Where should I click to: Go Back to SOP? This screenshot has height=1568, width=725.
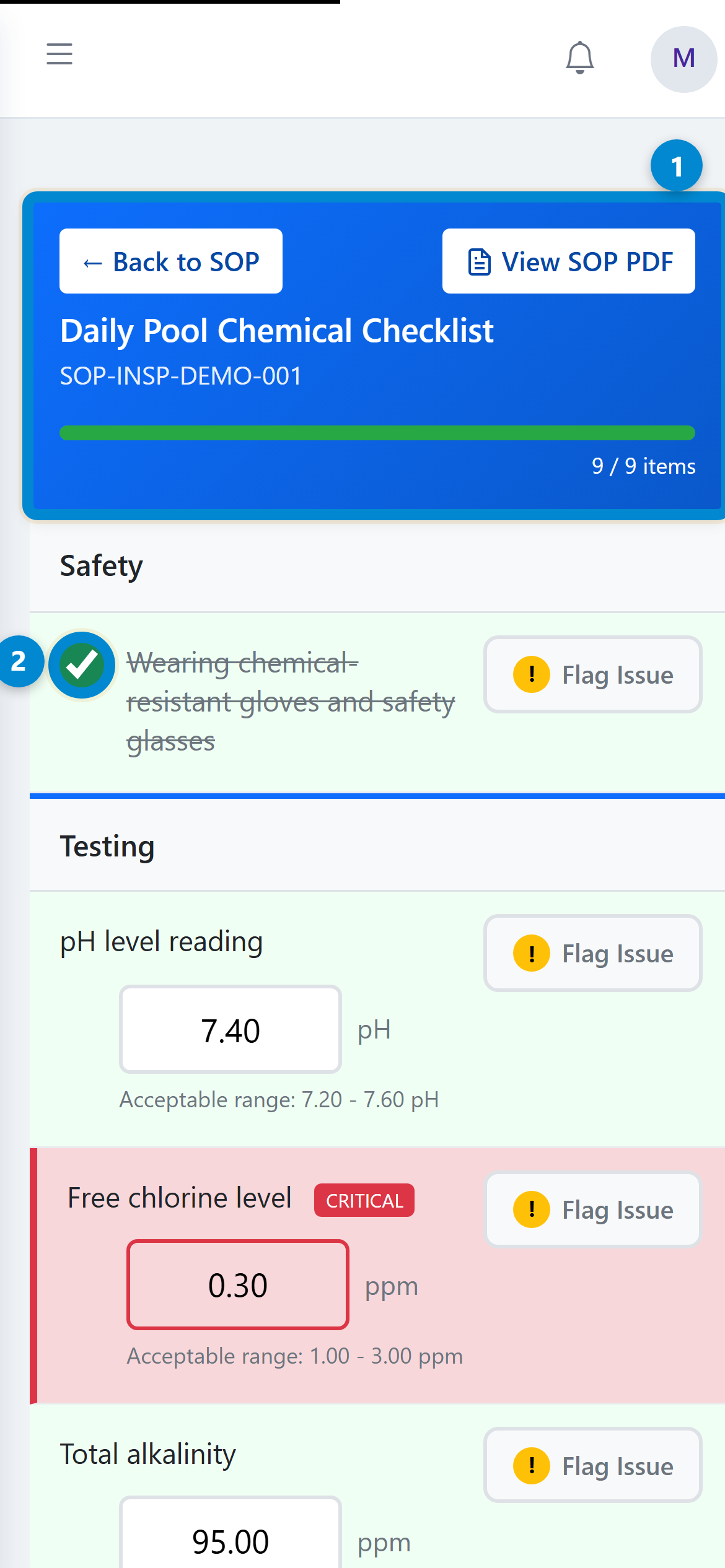pos(170,261)
